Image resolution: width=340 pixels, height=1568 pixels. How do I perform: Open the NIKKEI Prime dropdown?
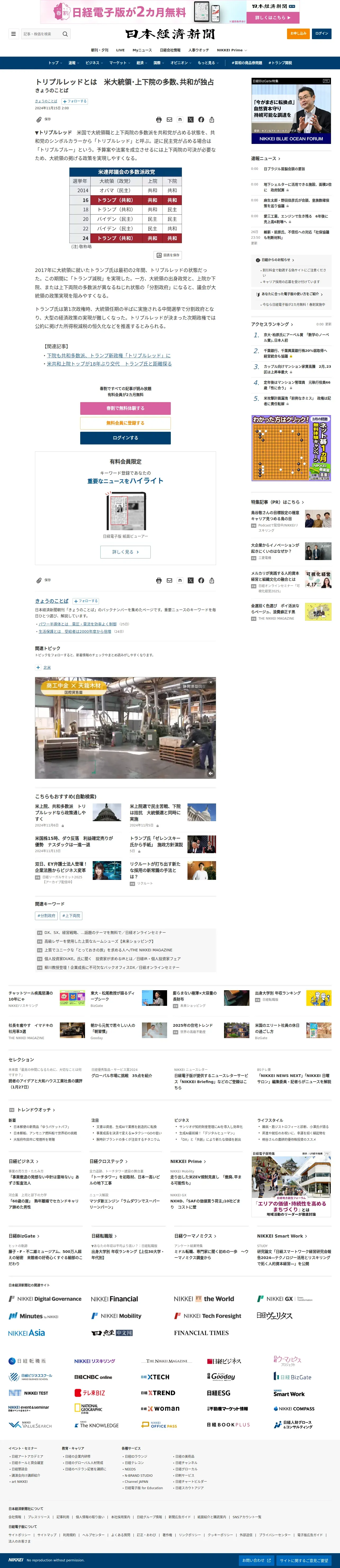tap(232, 50)
